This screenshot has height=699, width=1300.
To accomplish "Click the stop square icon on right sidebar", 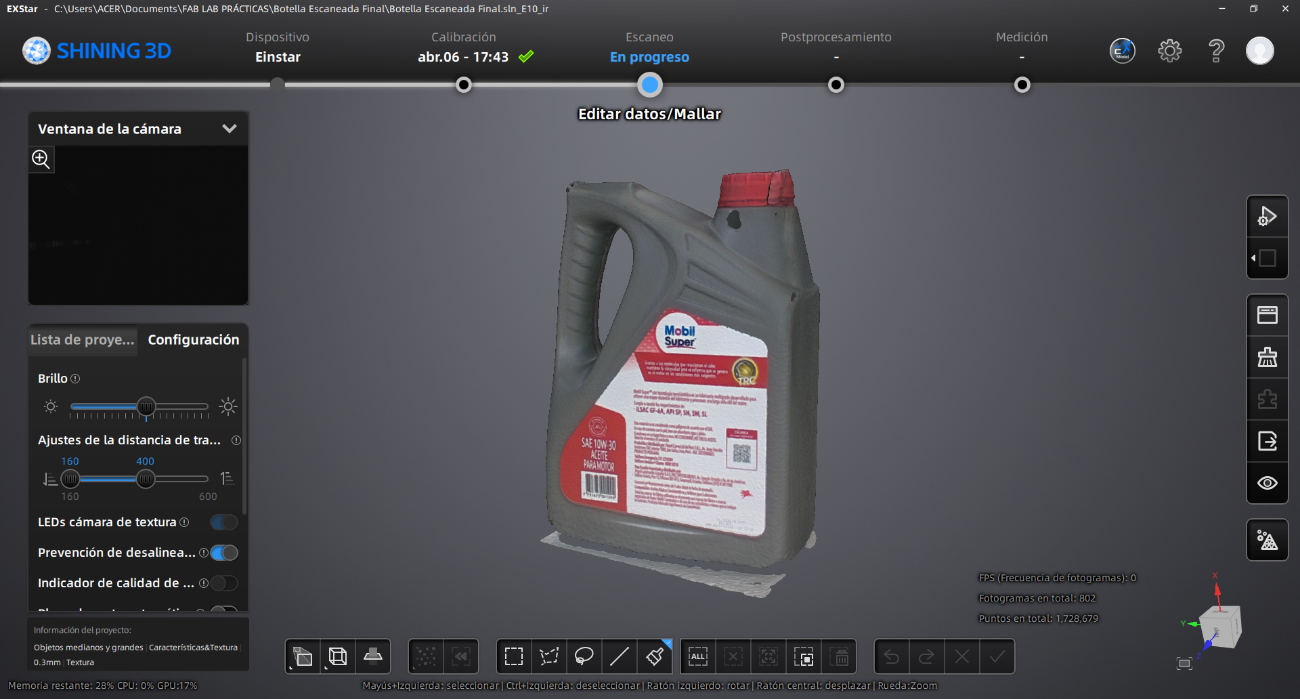I will (x=1267, y=258).
